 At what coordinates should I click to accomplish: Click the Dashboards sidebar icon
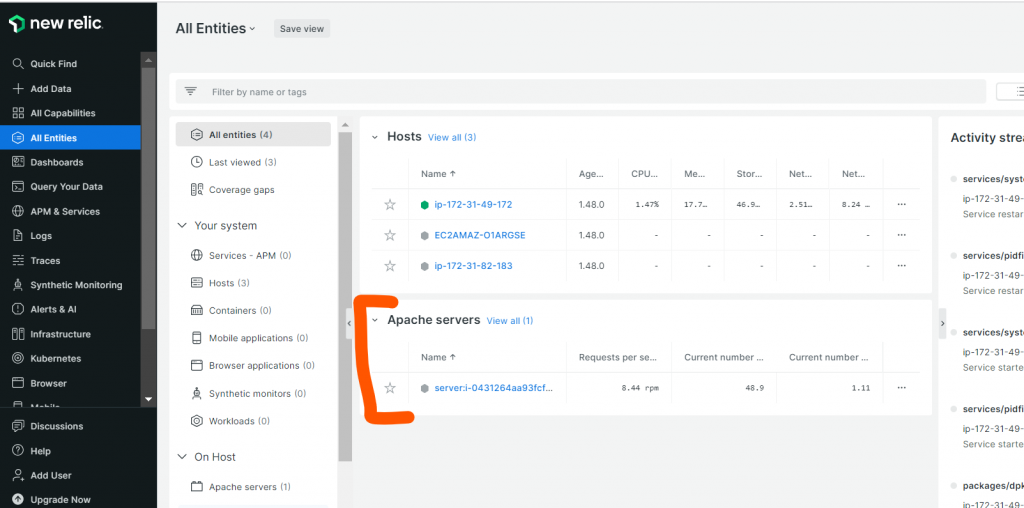(x=18, y=162)
